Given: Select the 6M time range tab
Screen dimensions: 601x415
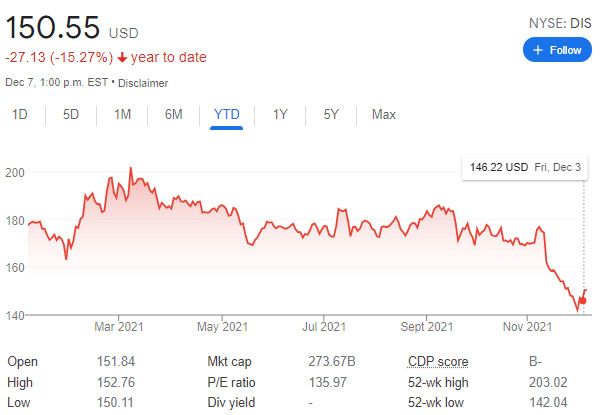Looking at the screenshot, I should point(174,115).
